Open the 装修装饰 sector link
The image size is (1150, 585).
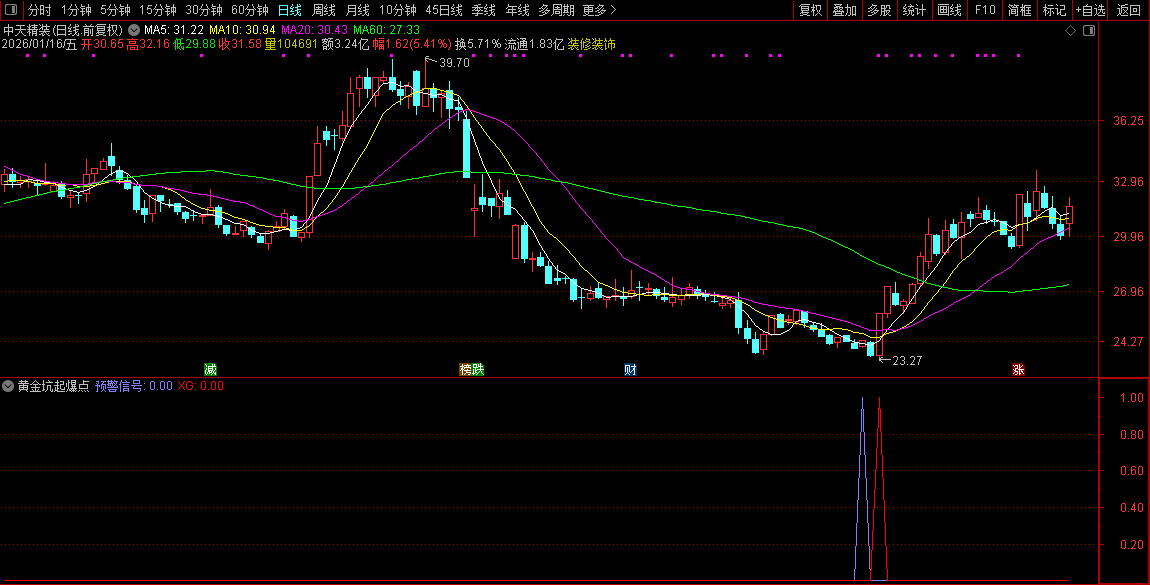point(592,44)
